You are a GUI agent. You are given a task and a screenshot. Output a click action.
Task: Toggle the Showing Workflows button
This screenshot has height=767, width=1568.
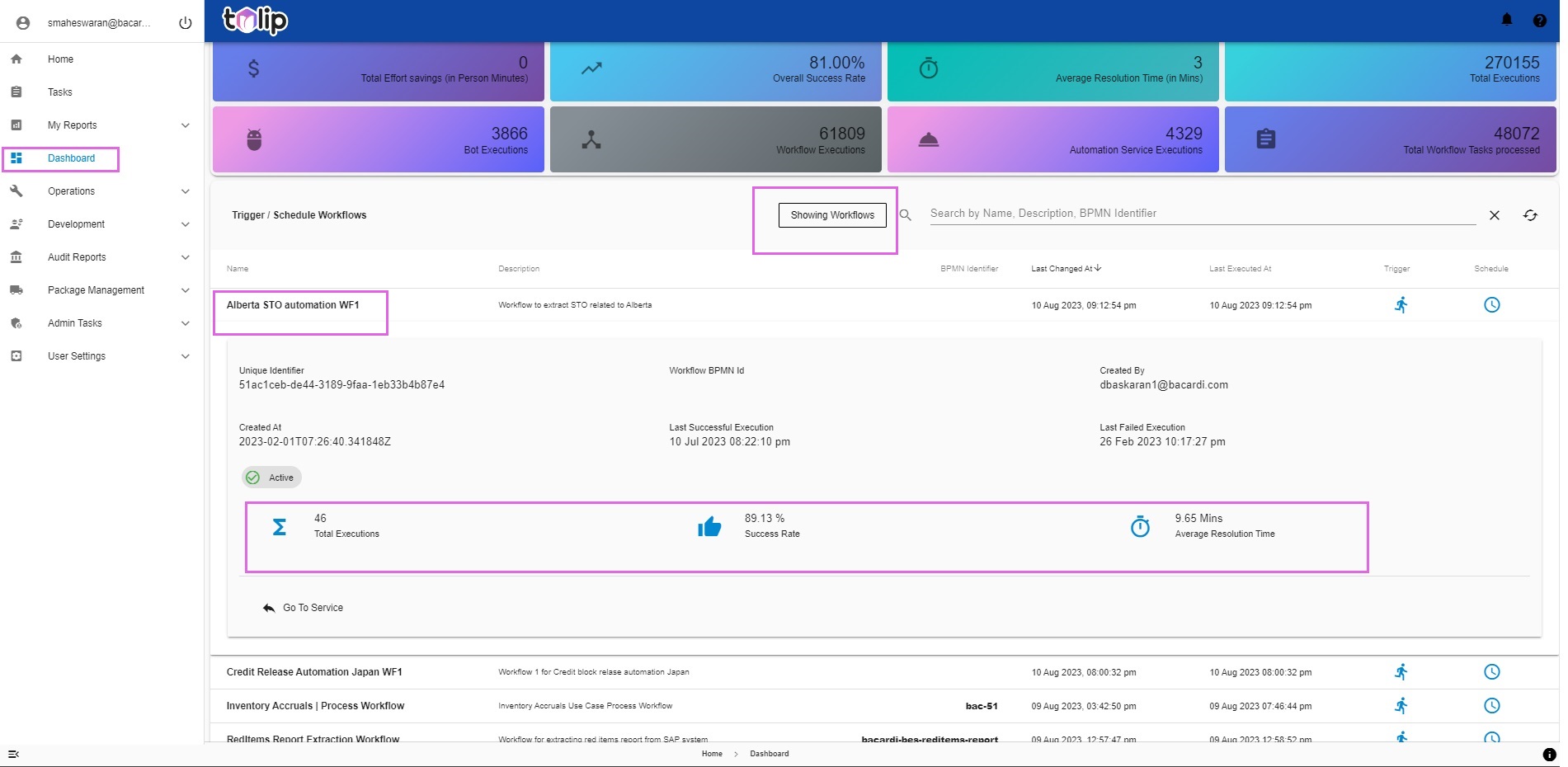pos(832,215)
